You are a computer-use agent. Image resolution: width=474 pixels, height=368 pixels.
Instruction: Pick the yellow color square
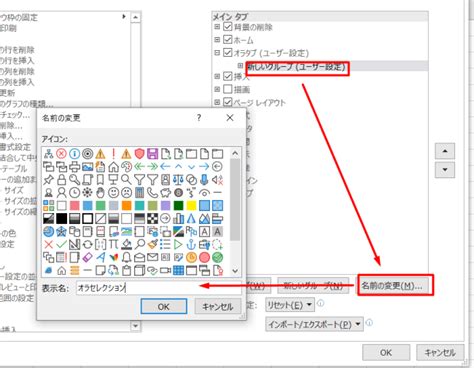pos(191,205)
